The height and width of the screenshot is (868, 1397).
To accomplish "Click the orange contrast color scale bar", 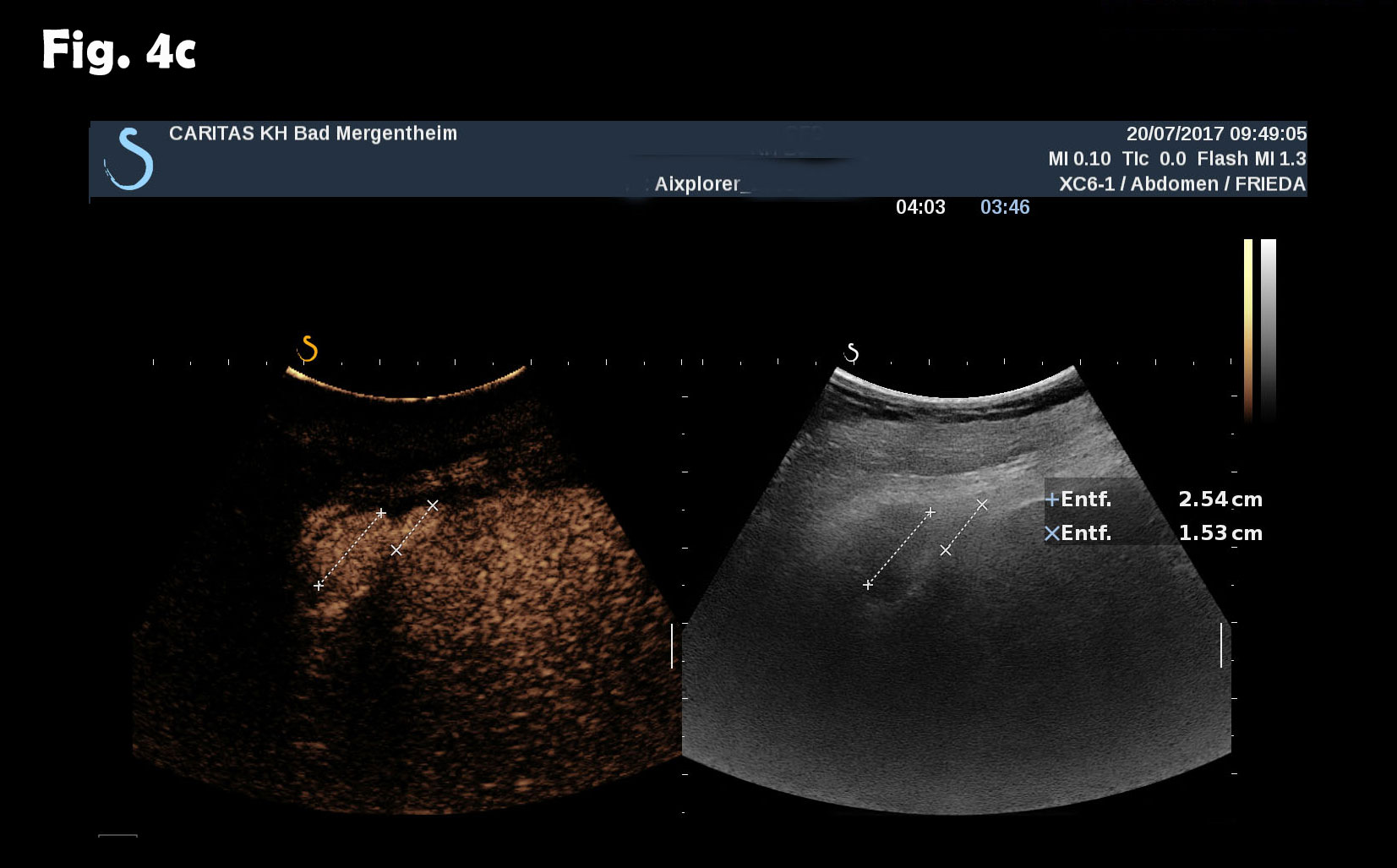I will 1248,330.
